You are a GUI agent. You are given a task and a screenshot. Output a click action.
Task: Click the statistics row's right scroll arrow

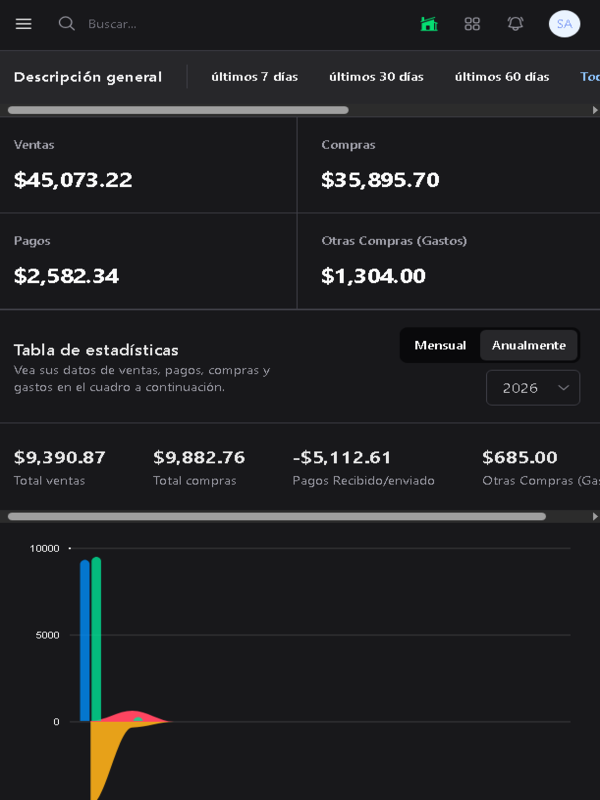pyautogui.click(x=595, y=517)
